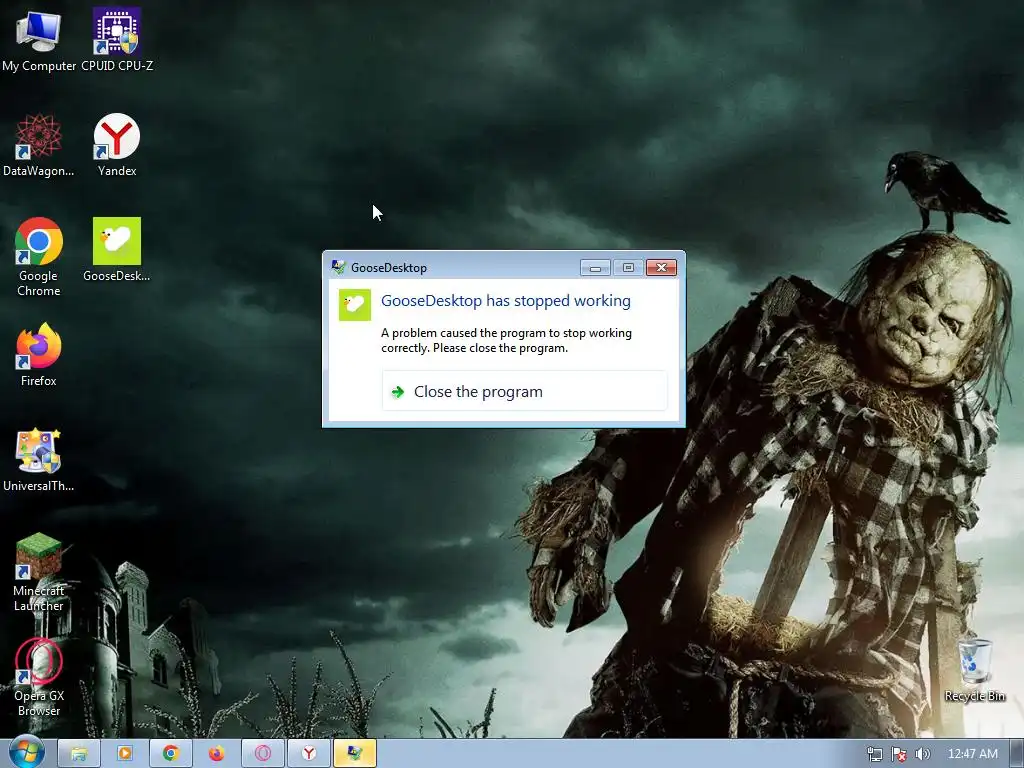This screenshot has height=768, width=1024.
Task: Click the GooseDesktop title bar icon
Action: [x=338, y=267]
